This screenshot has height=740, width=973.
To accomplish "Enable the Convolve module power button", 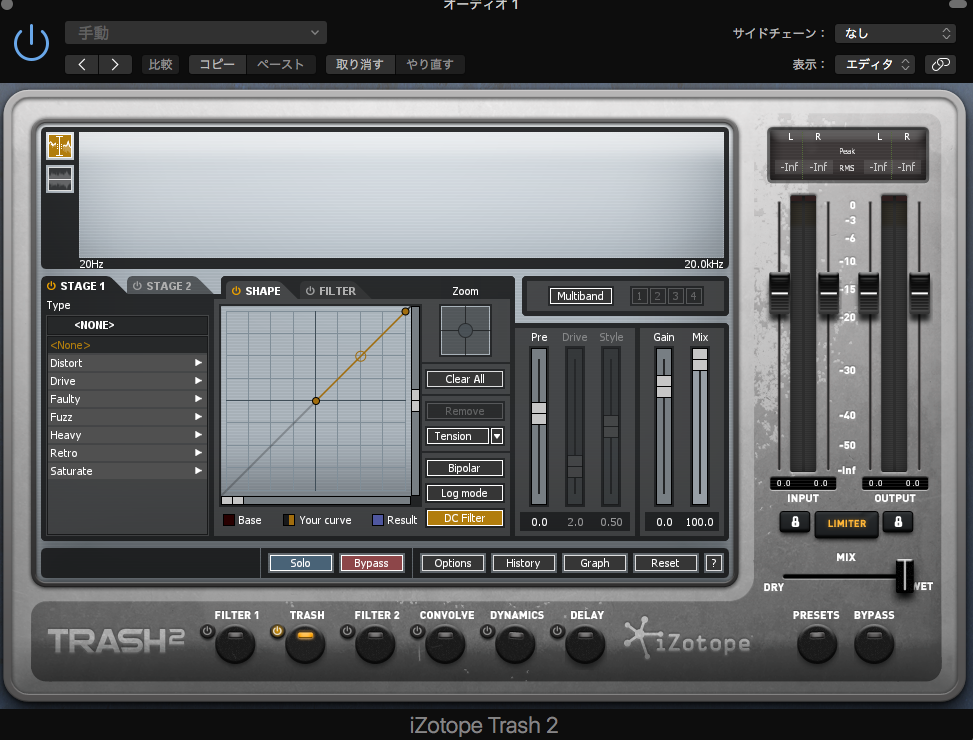I will point(417,631).
